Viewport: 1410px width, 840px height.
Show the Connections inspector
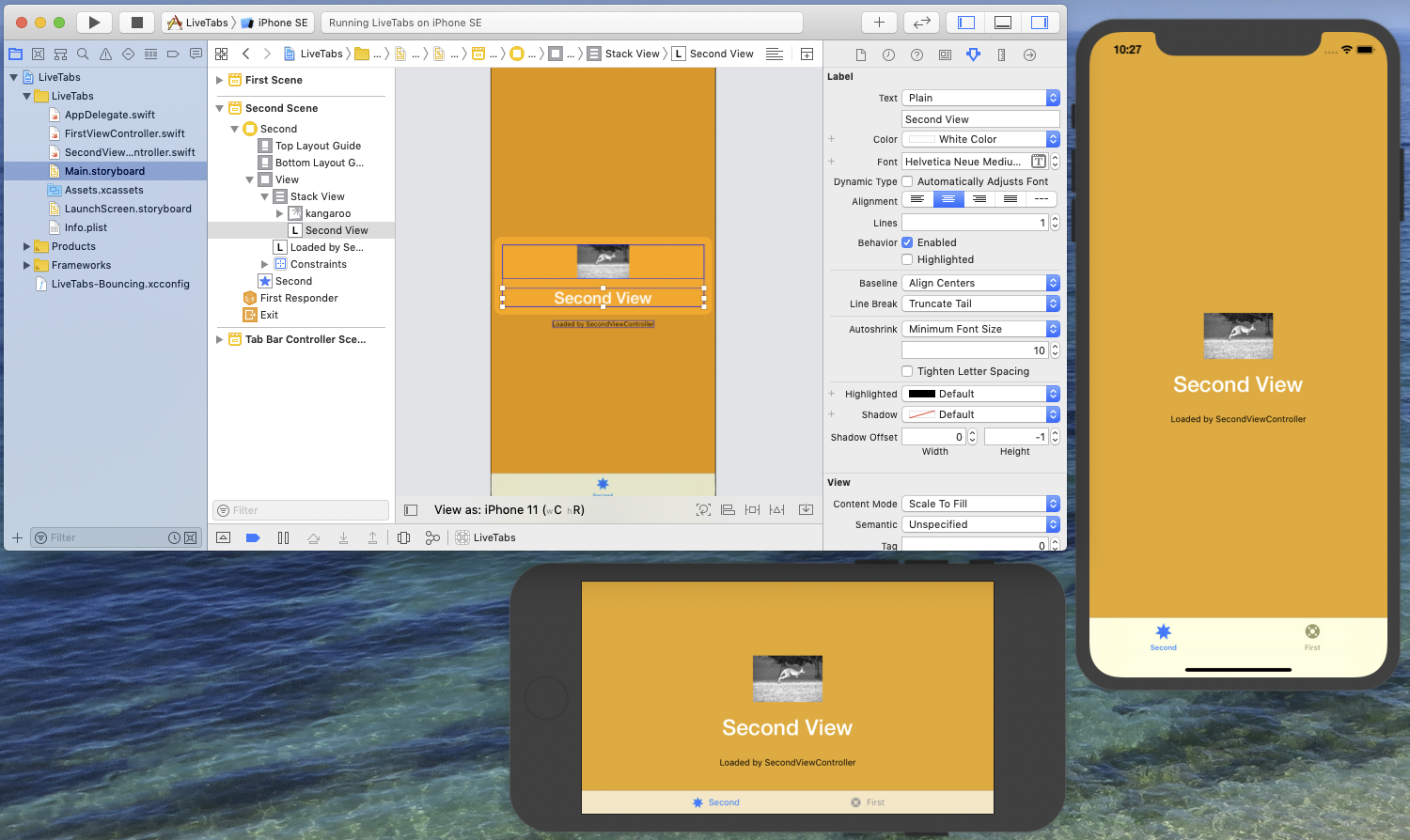(x=1029, y=55)
